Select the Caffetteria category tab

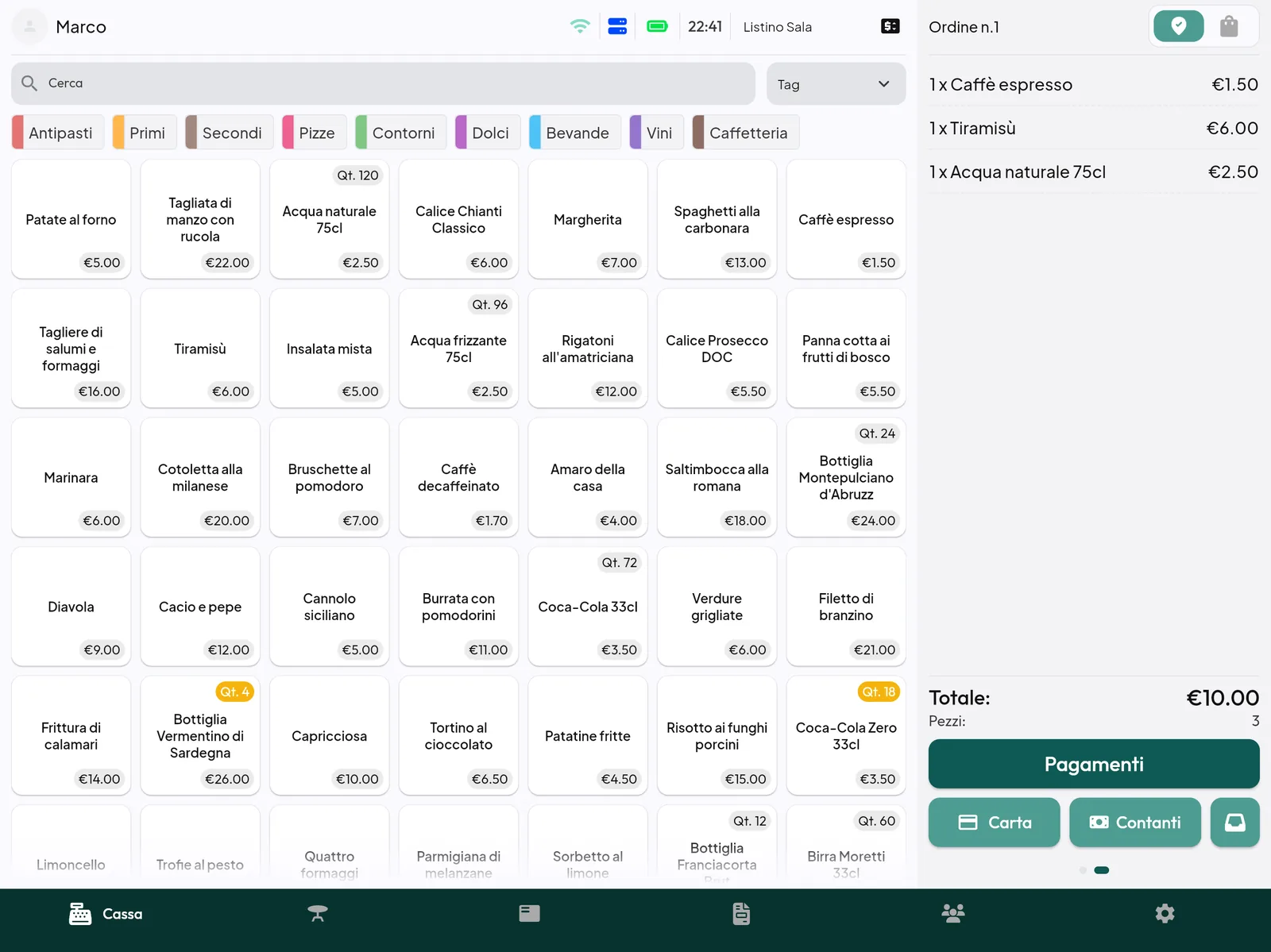pyautogui.click(x=745, y=133)
